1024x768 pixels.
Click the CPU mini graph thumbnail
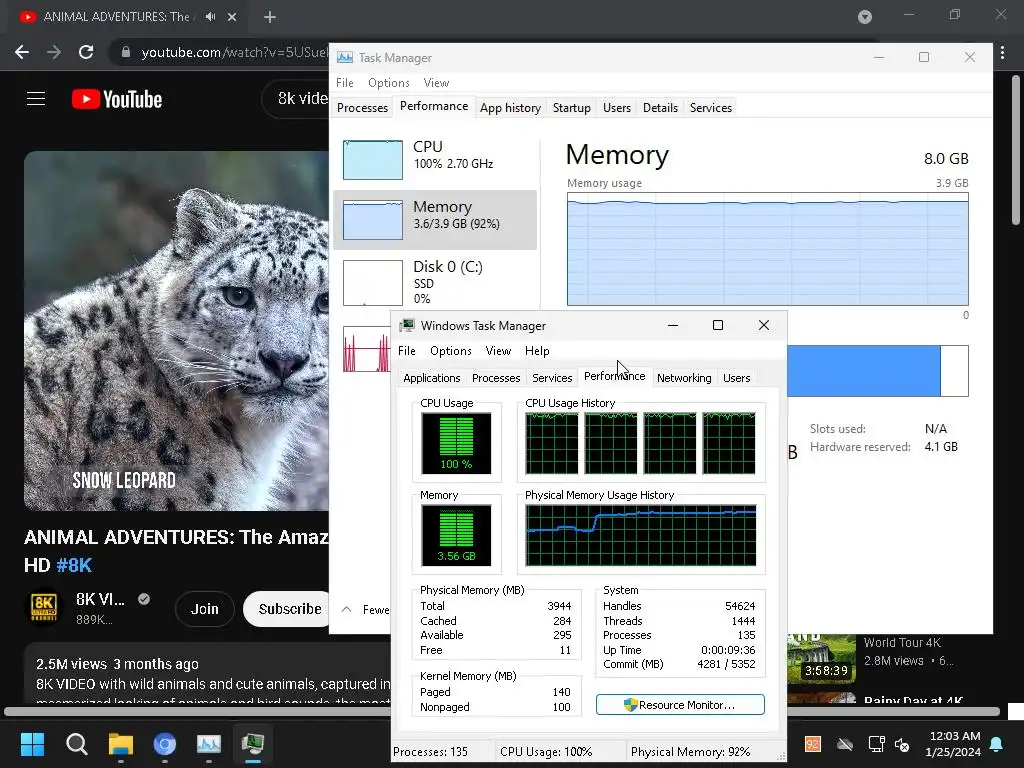click(373, 159)
